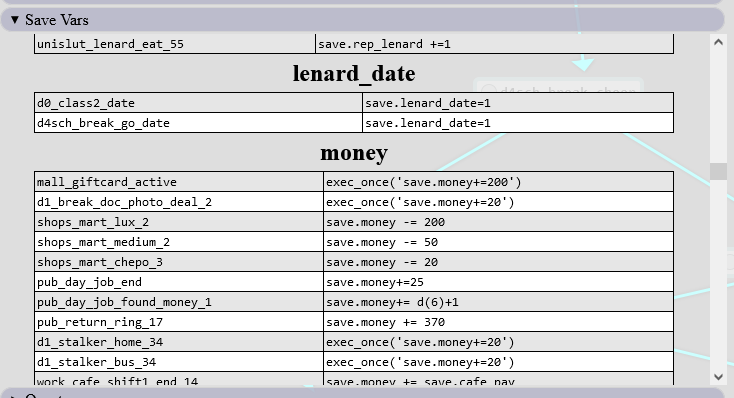The height and width of the screenshot is (398, 734).
Task: Select the shops_mart_medium_2 cell
Action: tap(179, 243)
